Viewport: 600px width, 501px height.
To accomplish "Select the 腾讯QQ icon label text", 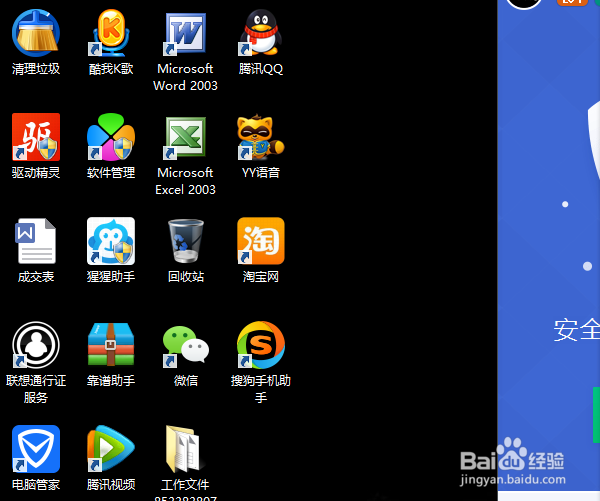I will (261, 69).
